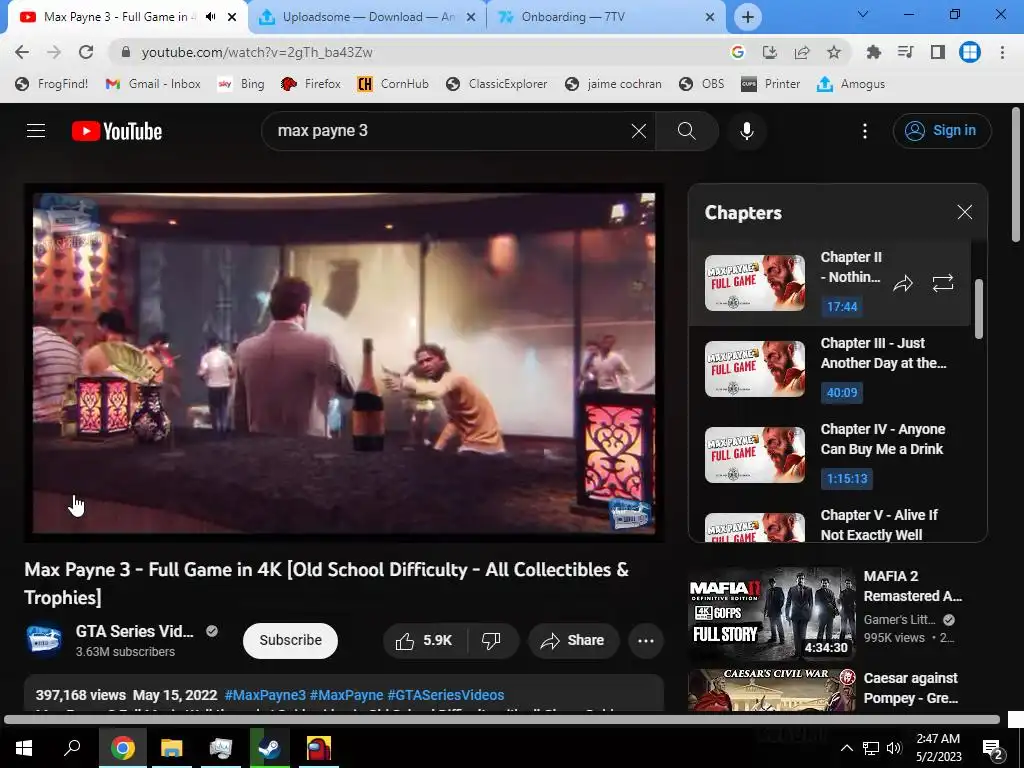The height and width of the screenshot is (768, 1024).
Task: Open GTA Series Videos channel avatar
Action: (x=44, y=640)
